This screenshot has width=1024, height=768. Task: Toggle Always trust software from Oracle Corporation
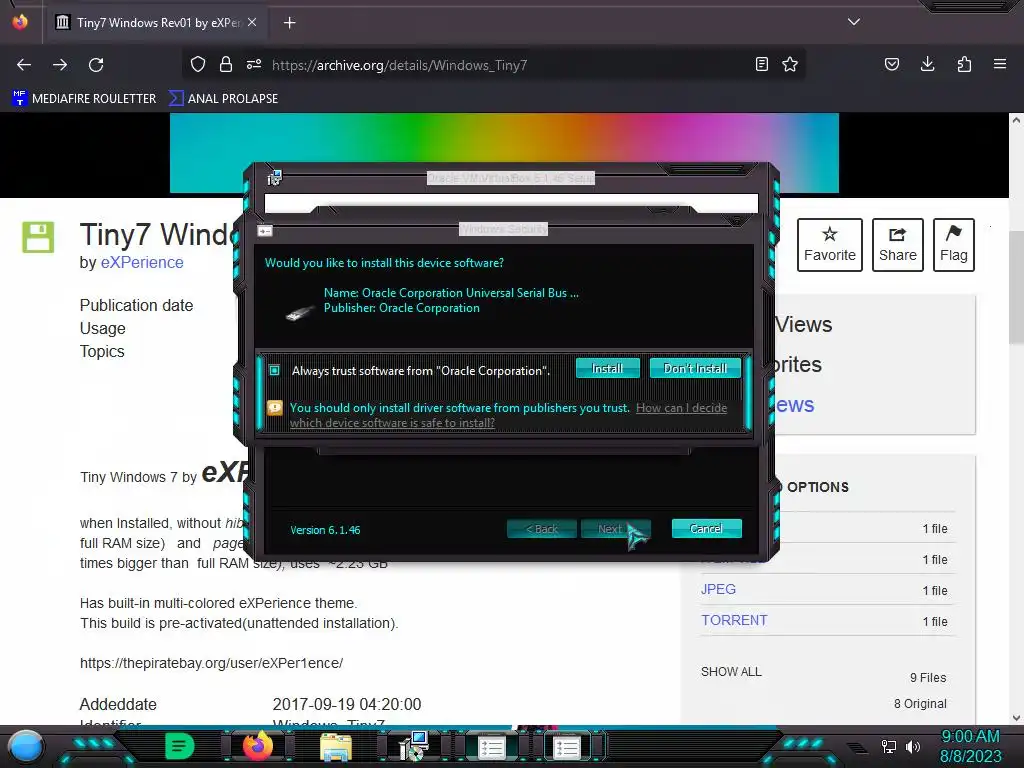point(275,370)
